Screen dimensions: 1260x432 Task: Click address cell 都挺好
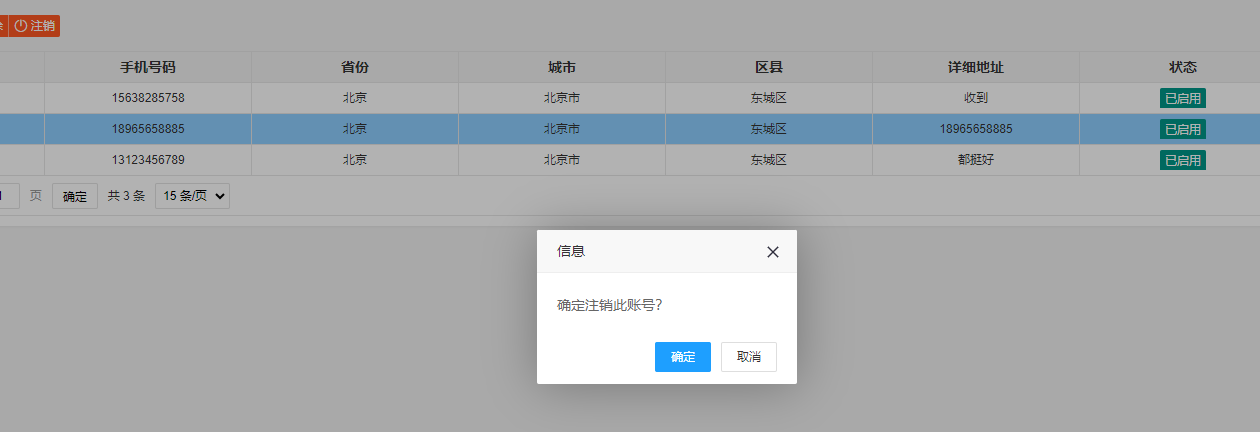tap(976, 160)
